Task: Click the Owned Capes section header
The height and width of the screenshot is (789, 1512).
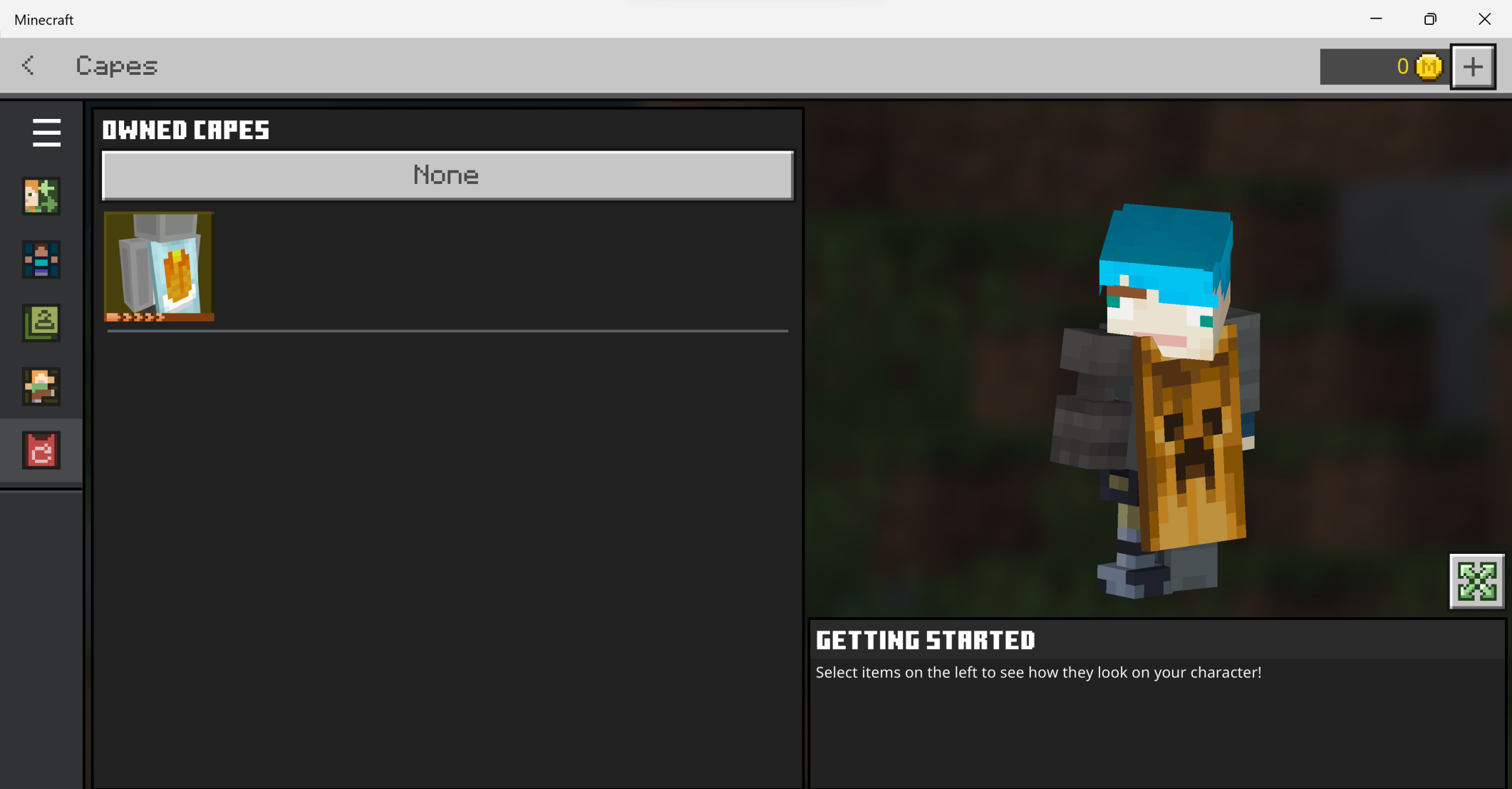Action: [186, 130]
